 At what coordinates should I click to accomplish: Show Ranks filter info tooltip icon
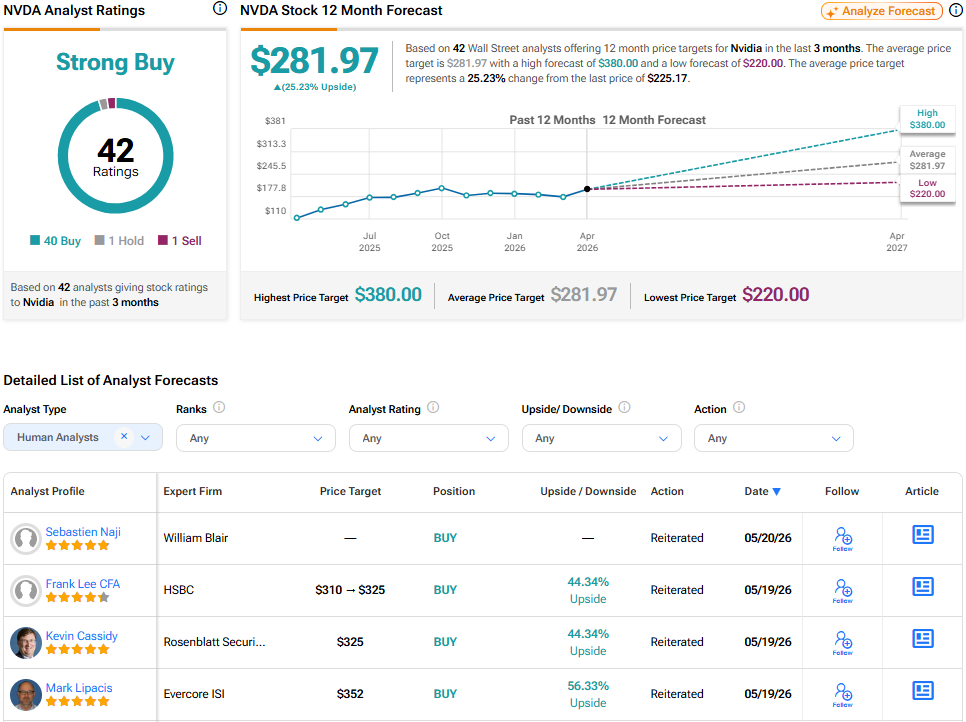coord(219,408)
